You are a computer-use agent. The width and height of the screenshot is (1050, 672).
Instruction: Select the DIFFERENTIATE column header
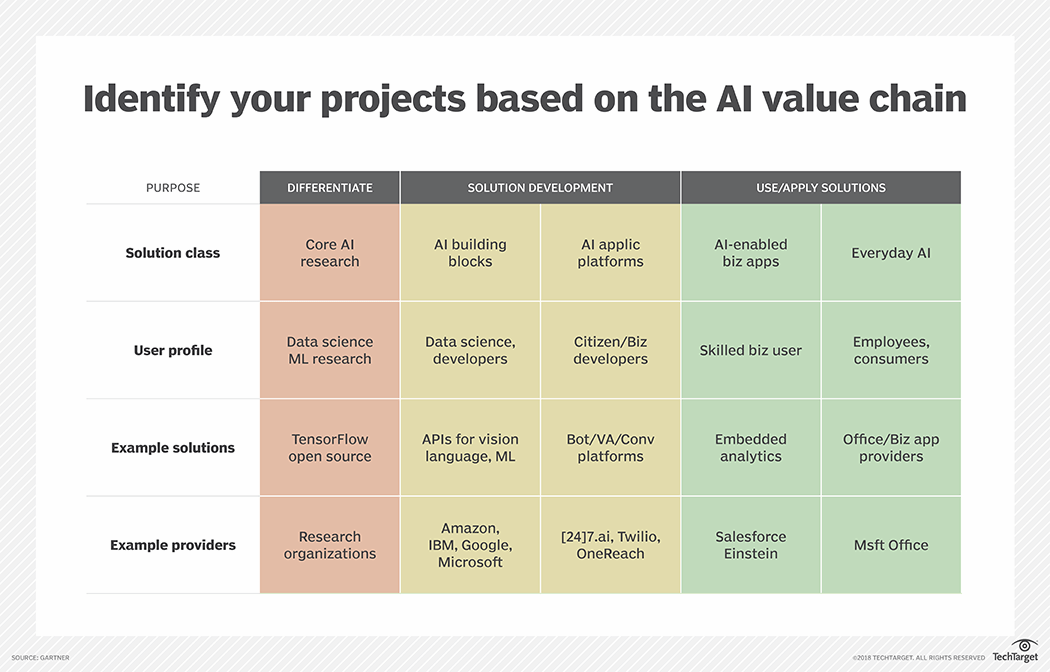point(330,188)
